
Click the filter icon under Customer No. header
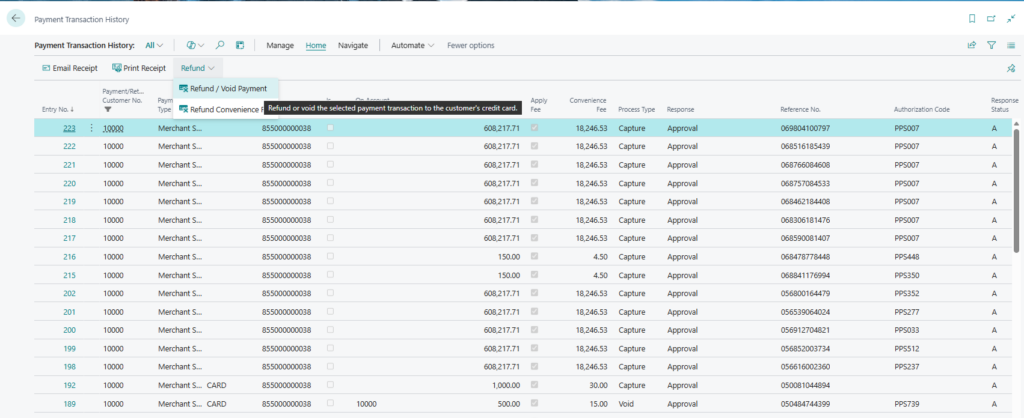tap(108, 110)
